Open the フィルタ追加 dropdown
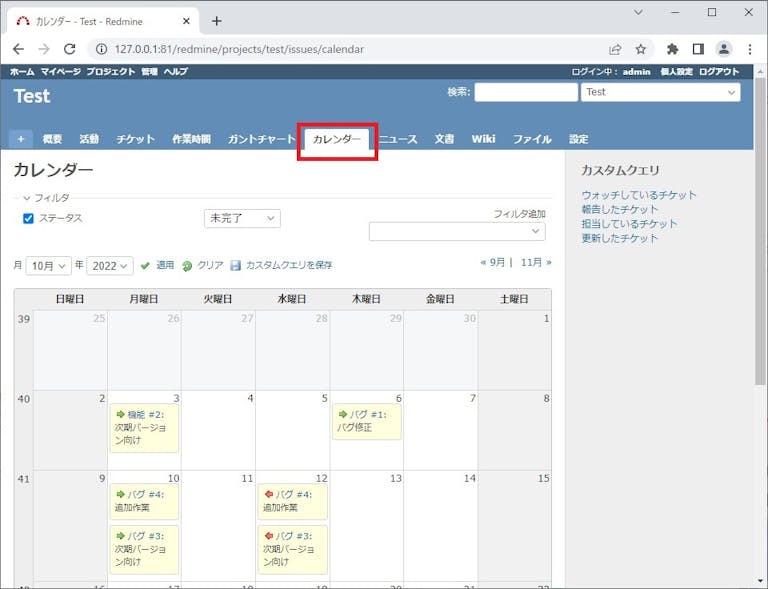 [457, 231]
